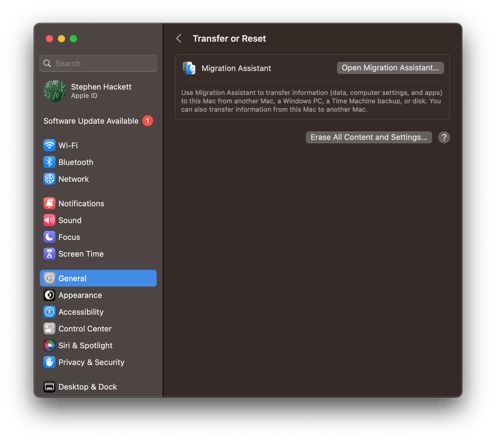Click the Desktop & Dock icon
This screenshot has width=496, height=442.
point(49,387)
